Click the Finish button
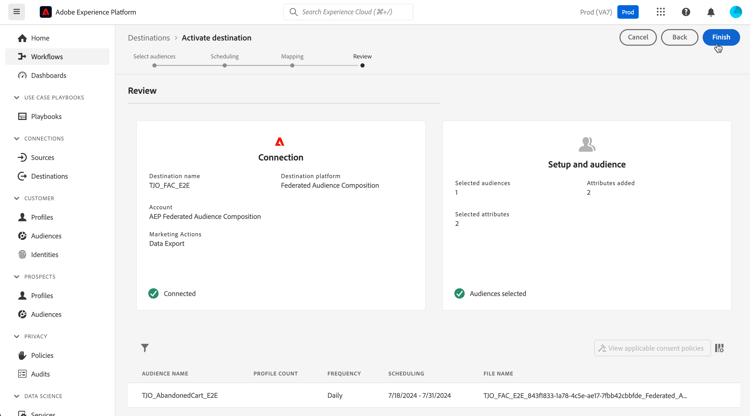This screenshot has width=750, height=416. (721, 37)
